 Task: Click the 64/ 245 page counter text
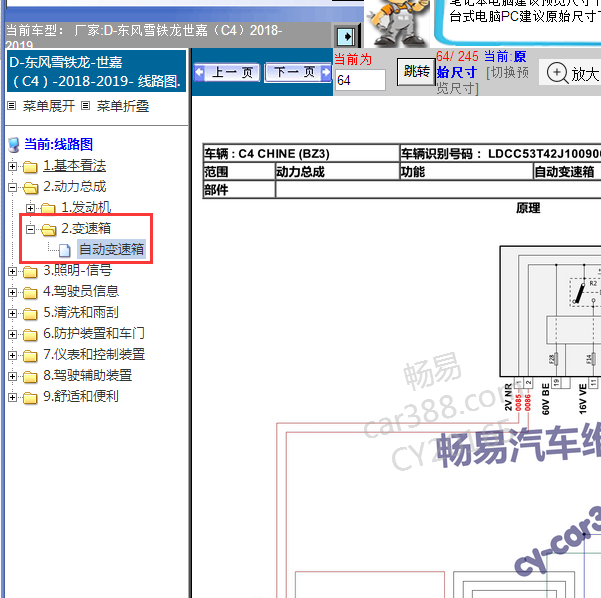(x=457, y=56)
